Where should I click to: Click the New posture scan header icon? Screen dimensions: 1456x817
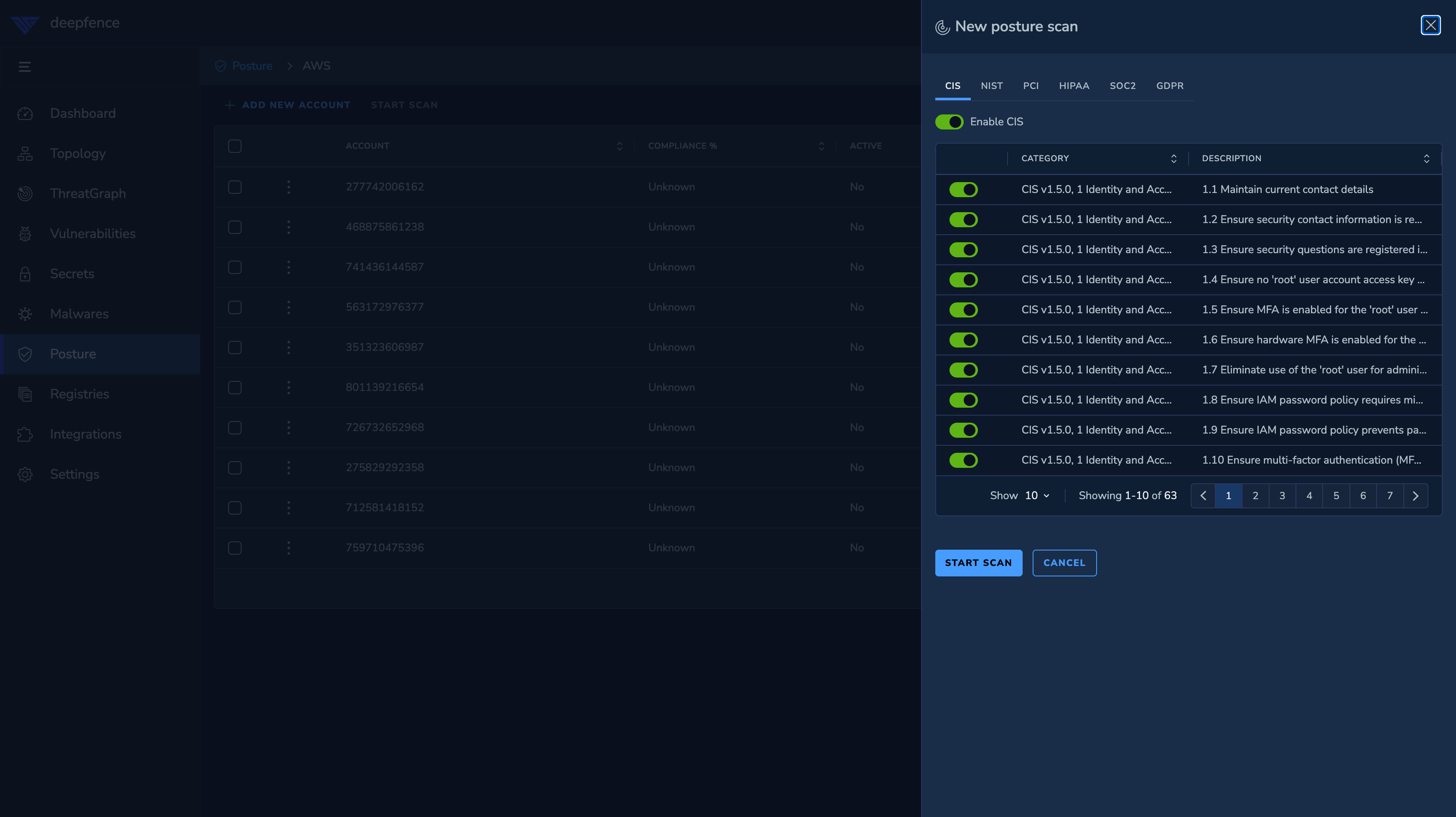coord(943,27)
